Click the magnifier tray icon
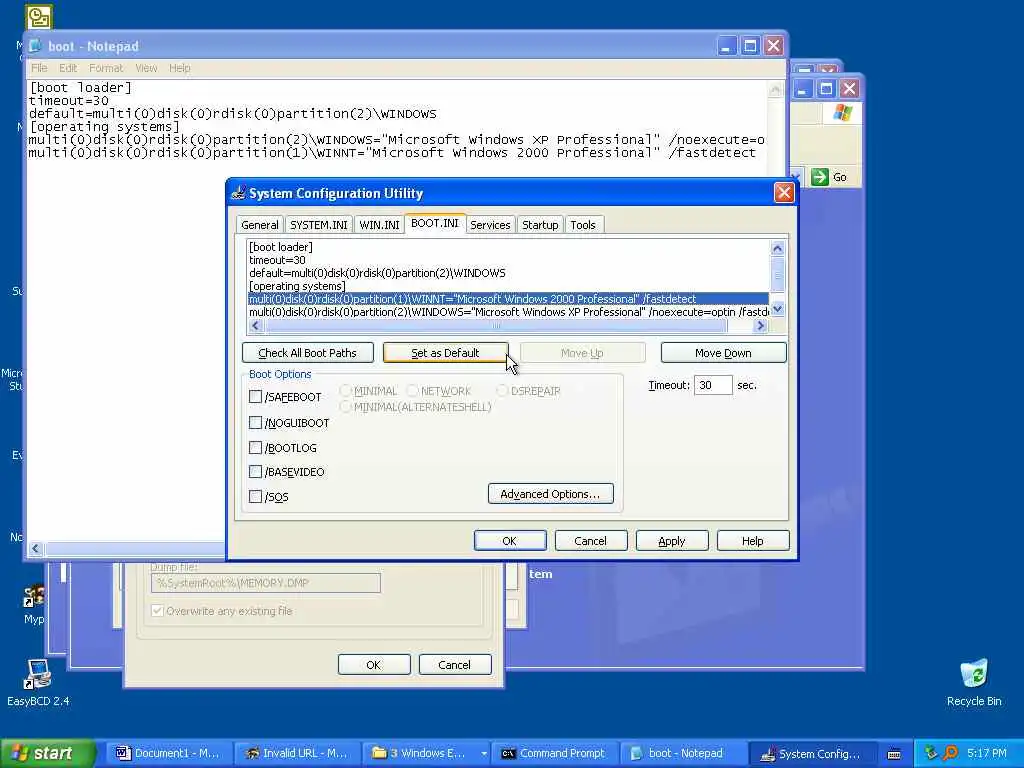 tap(950, 753)
